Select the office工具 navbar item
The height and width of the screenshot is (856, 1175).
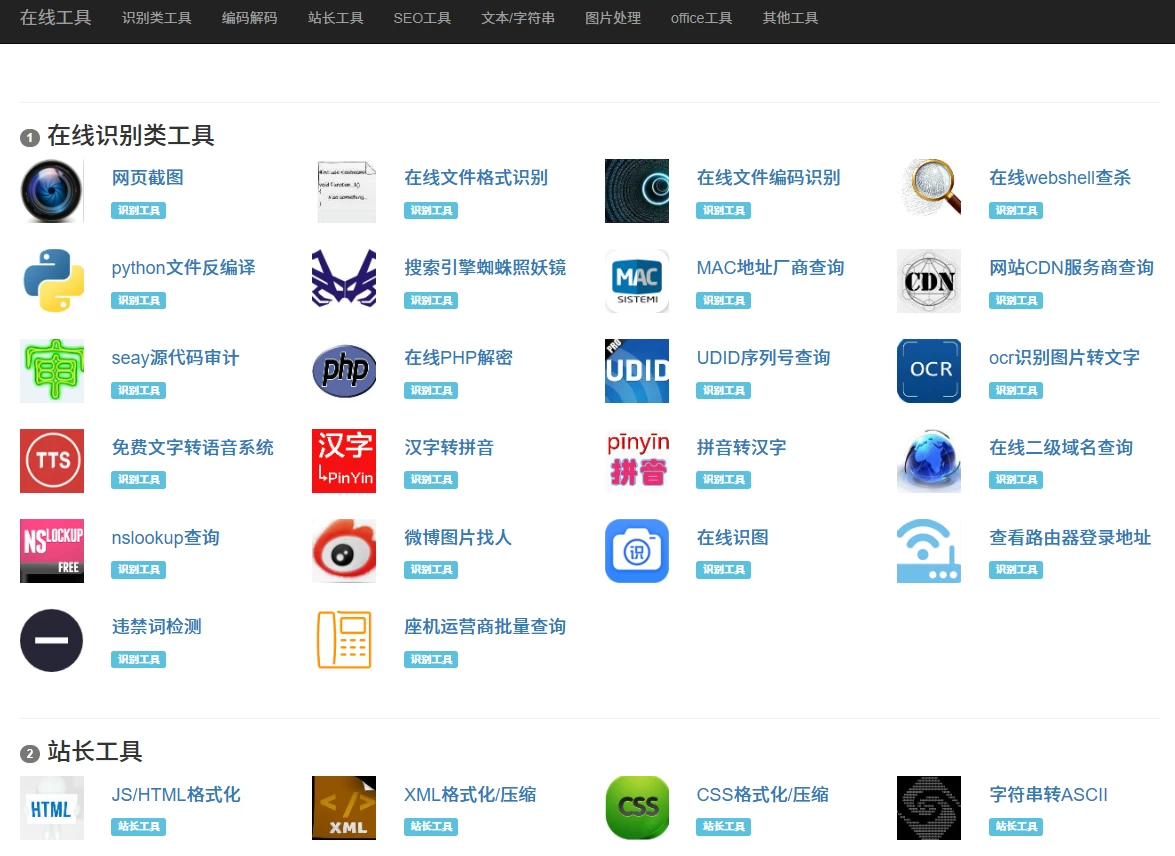701,18
